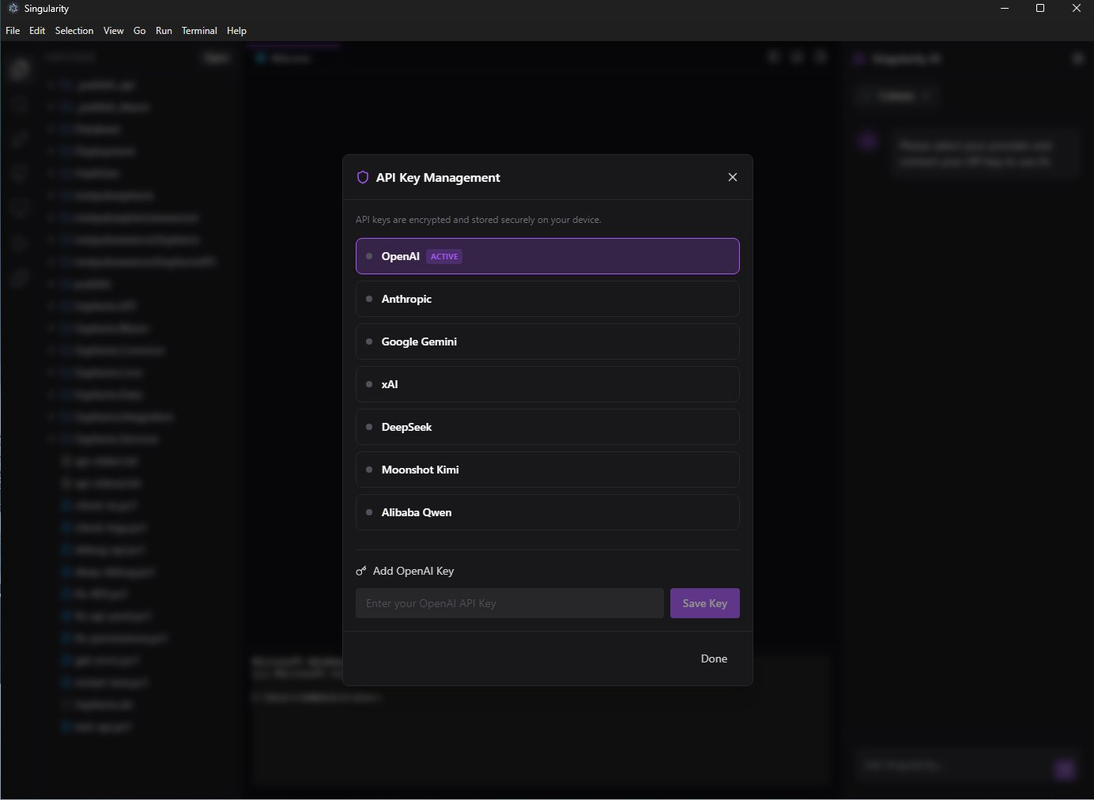Click the OpenAI API key input field
The image size is (1094, 800).
509,603
